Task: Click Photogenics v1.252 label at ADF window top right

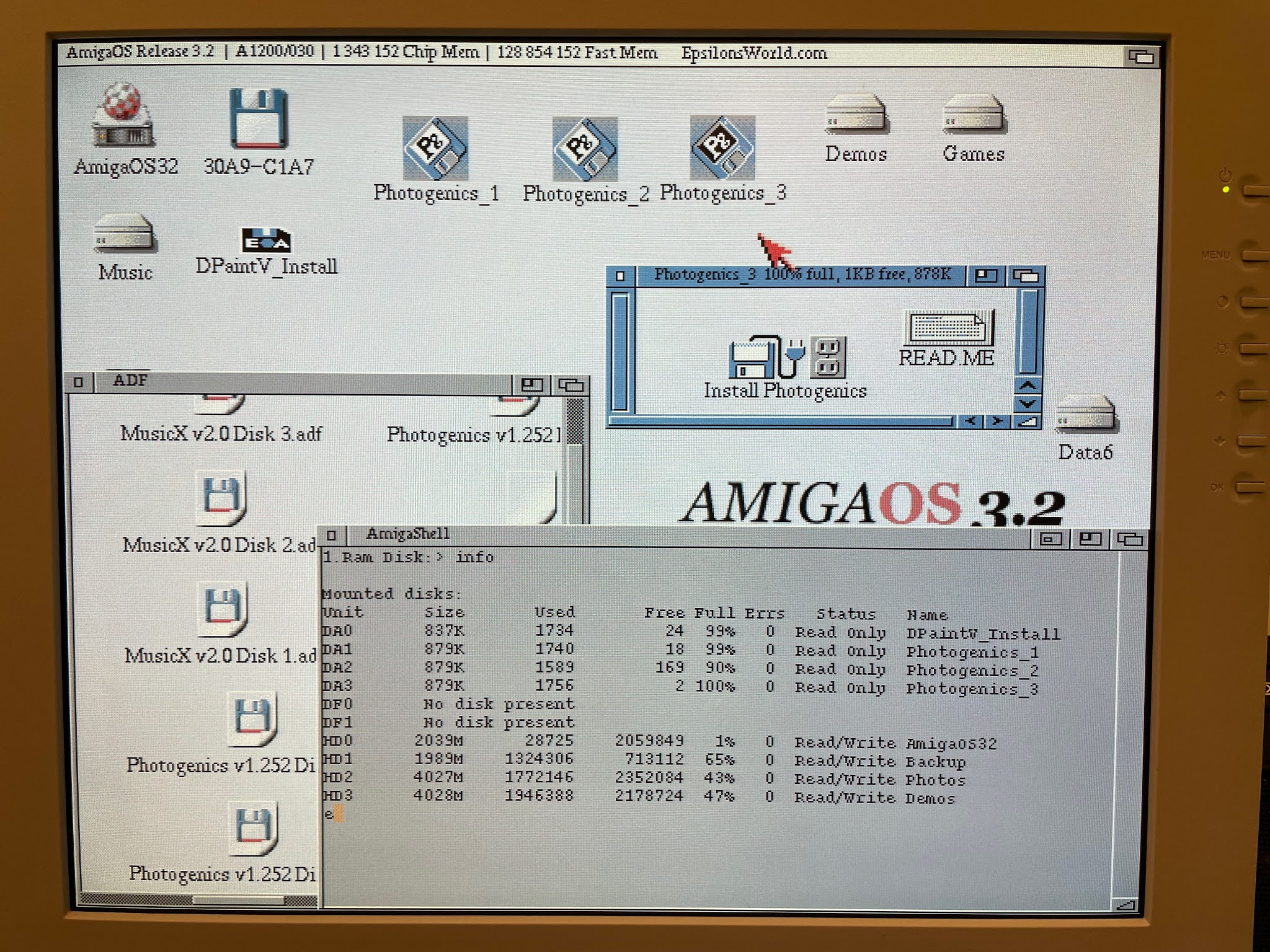Action: tap(474, 435)
